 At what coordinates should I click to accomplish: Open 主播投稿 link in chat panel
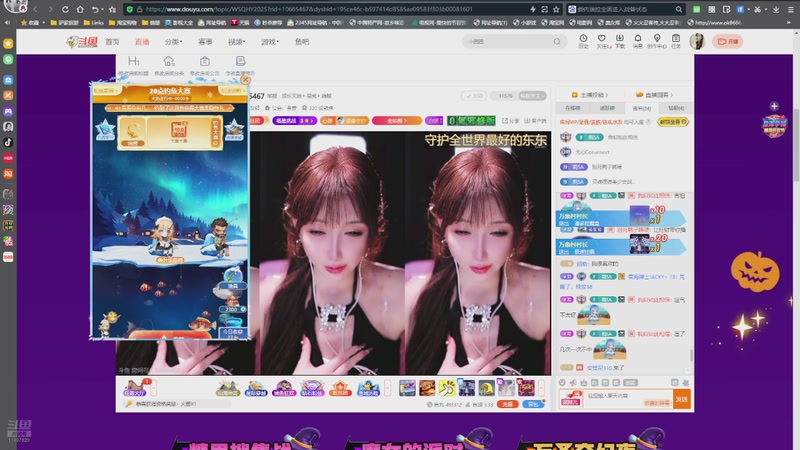click(590, 95)
